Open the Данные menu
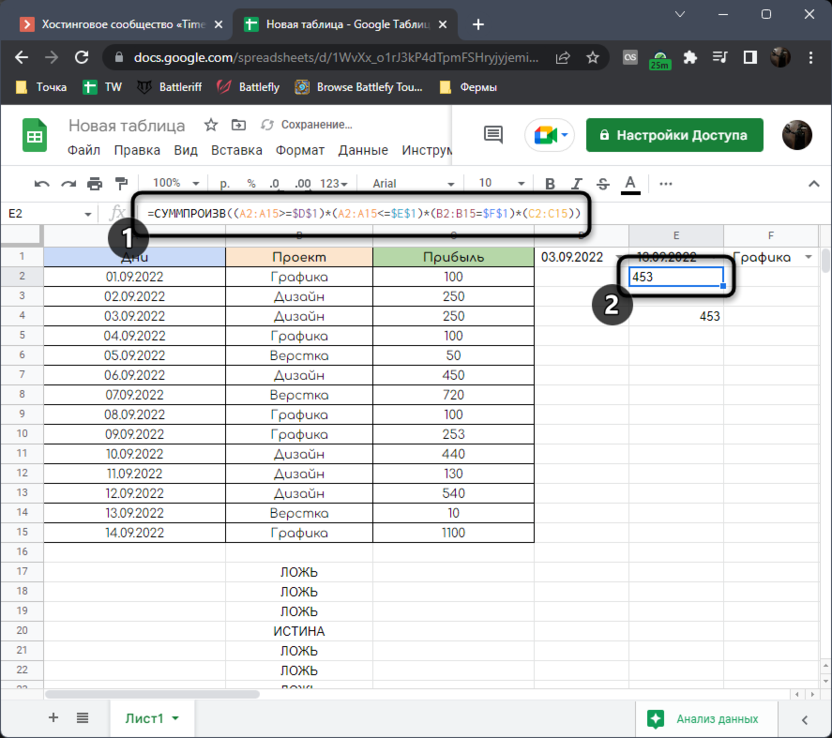832x738 pixels. tap(363, 150)
